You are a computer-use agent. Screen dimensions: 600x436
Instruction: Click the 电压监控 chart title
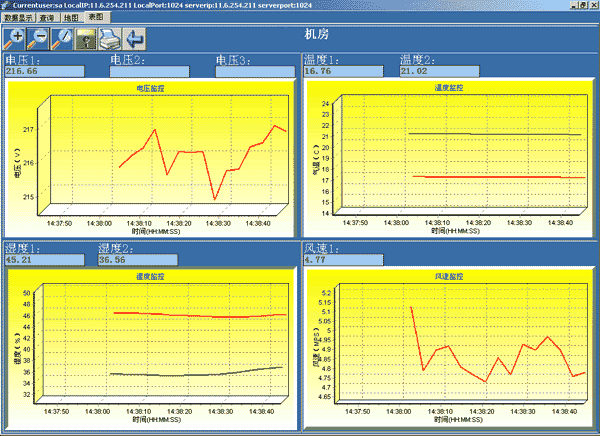(x=150, y=88)
